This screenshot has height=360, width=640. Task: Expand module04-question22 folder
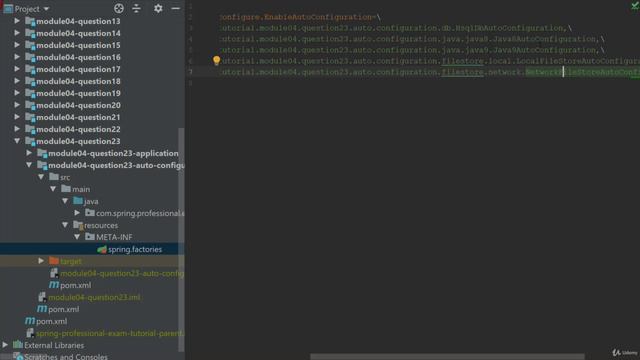click(17, 129)
